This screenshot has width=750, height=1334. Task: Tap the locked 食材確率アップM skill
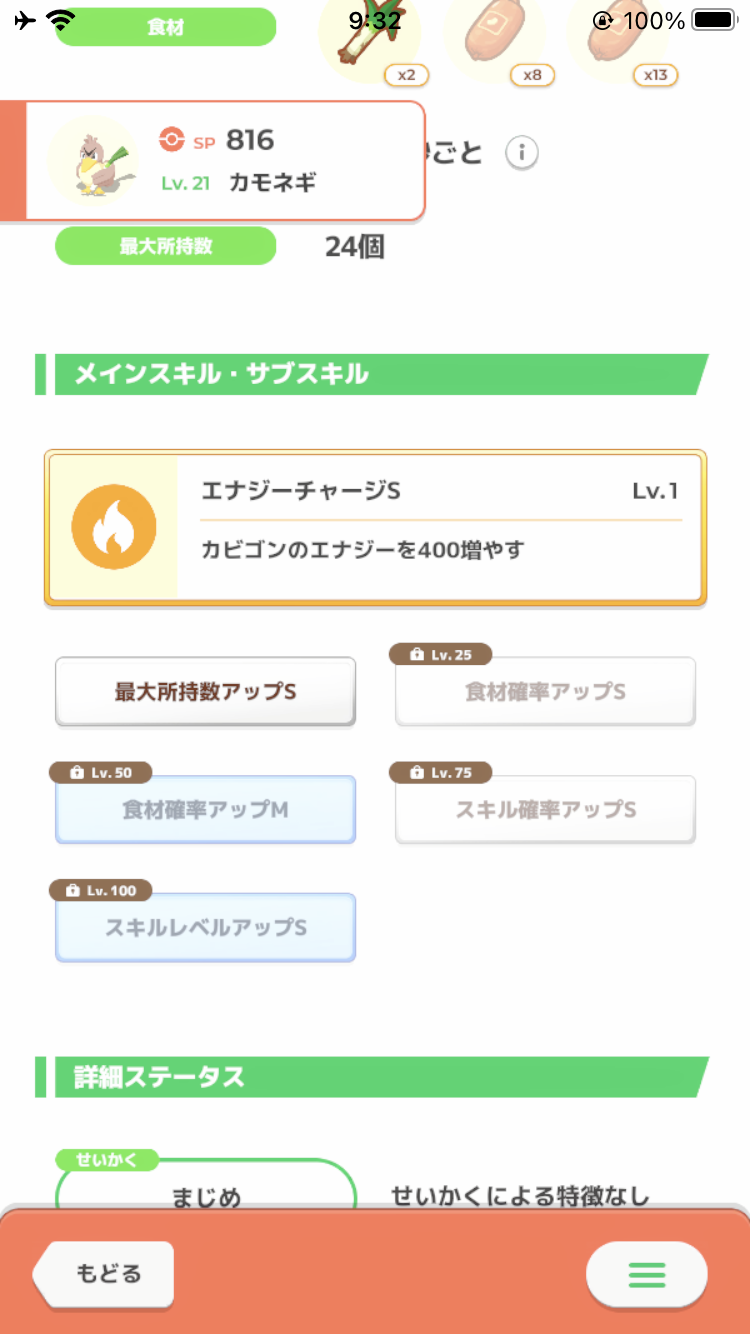pyautogui.click(x=205, y=809)
